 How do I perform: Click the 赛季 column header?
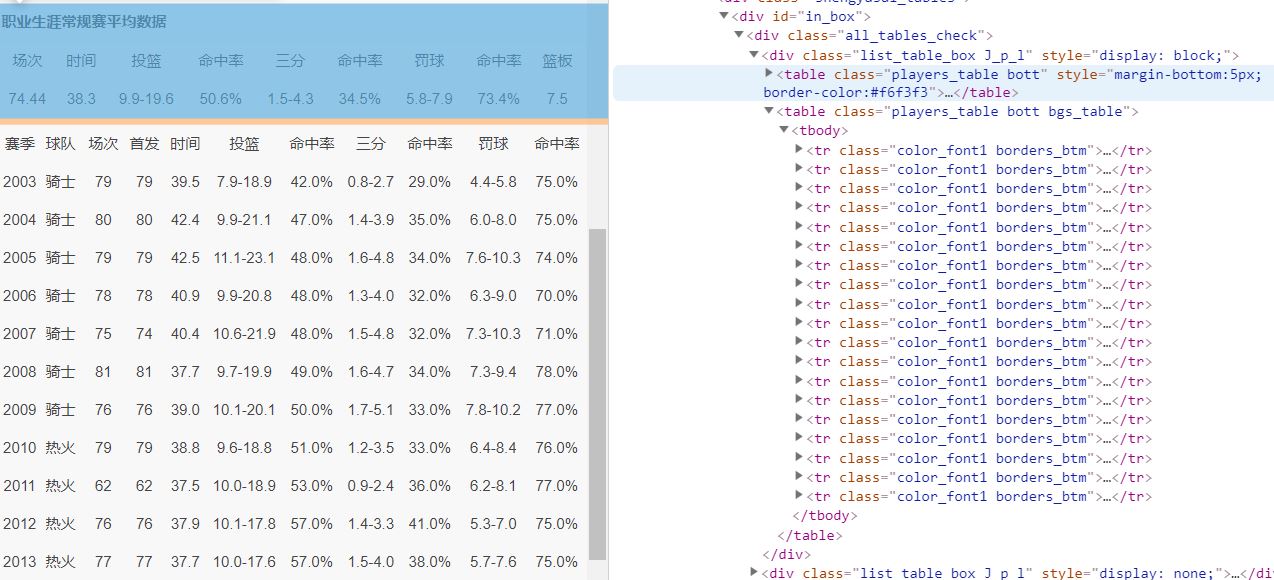[x=20, y=143]
